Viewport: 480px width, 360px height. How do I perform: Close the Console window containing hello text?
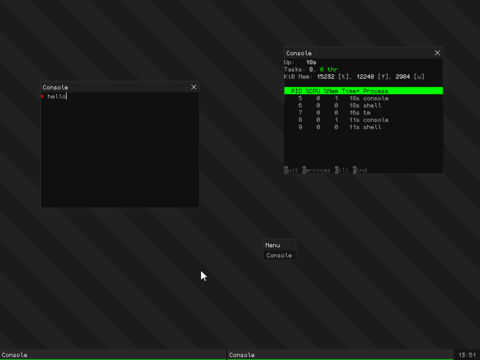pyautogui.click(x=194, y=87)
